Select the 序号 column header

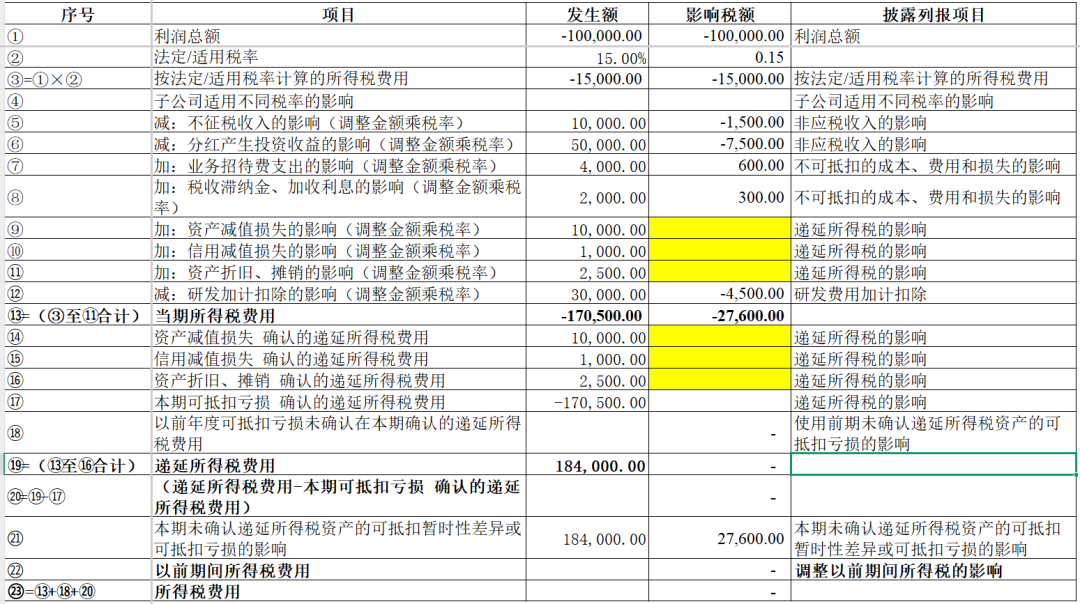(x=78, y=14)
